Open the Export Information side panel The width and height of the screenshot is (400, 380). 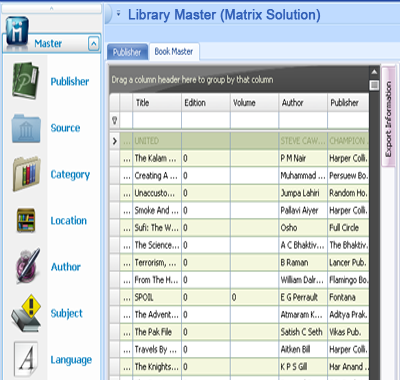point(388,118)
